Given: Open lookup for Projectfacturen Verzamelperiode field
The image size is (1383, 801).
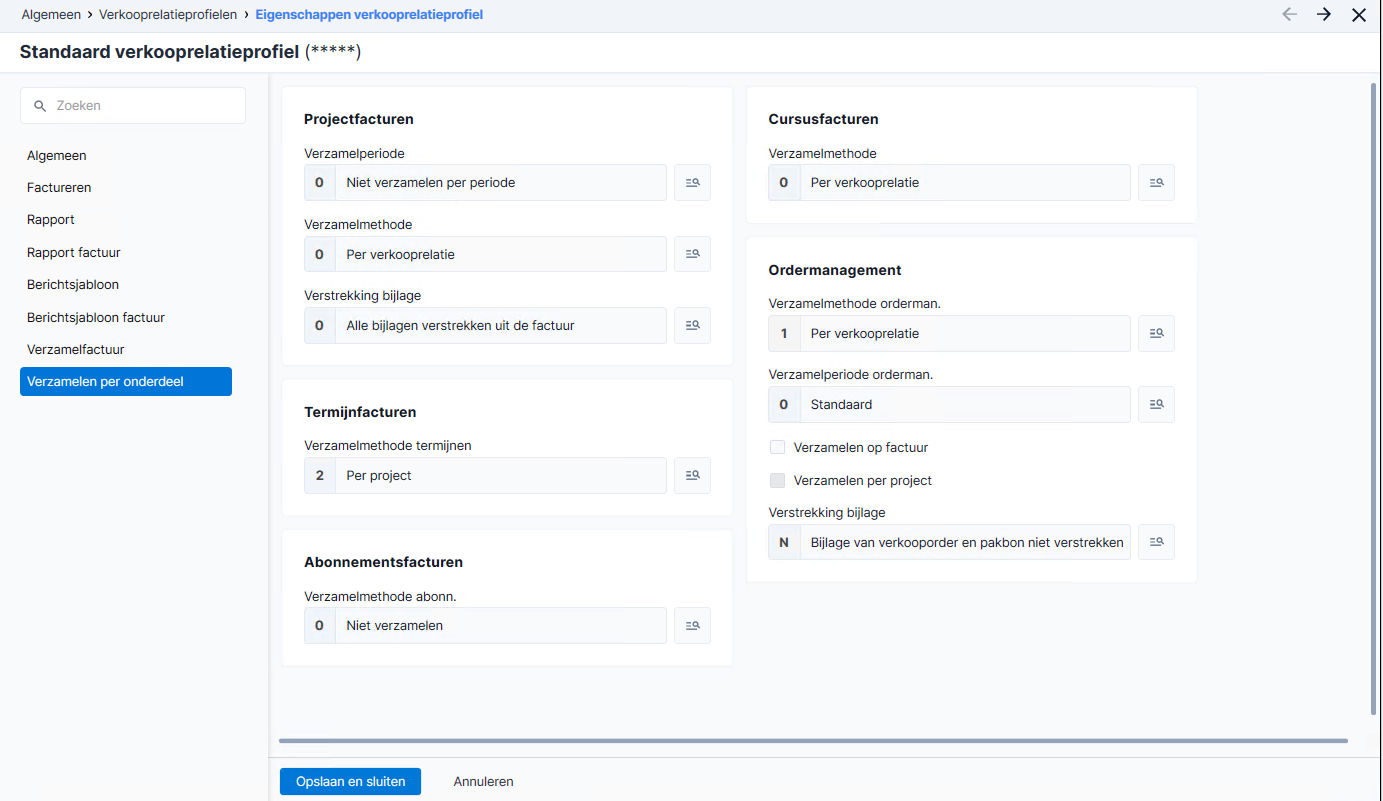Looking at the screenshot, I should [692, 183].
